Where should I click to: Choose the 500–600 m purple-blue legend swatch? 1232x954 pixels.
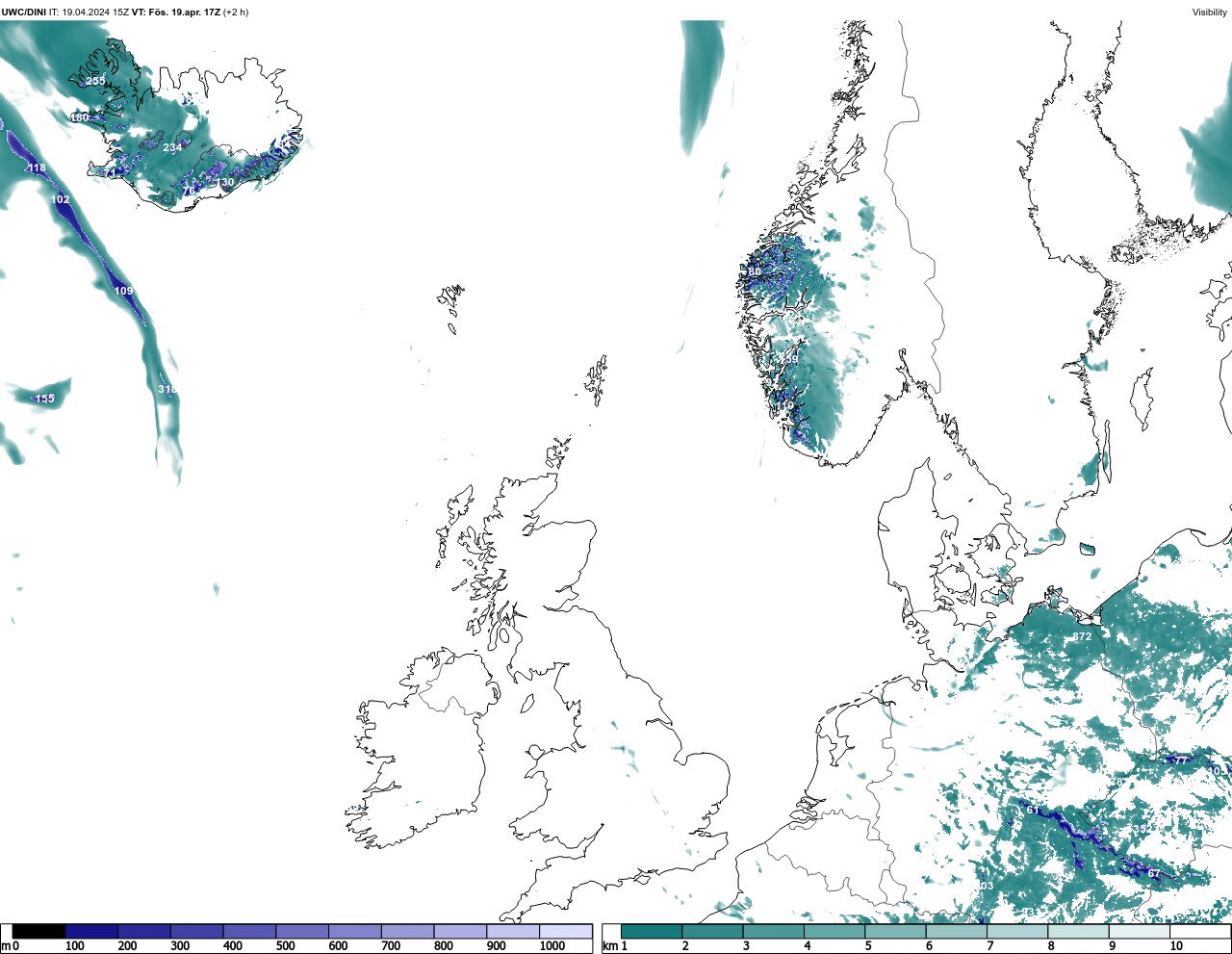[x=302, y=931]
